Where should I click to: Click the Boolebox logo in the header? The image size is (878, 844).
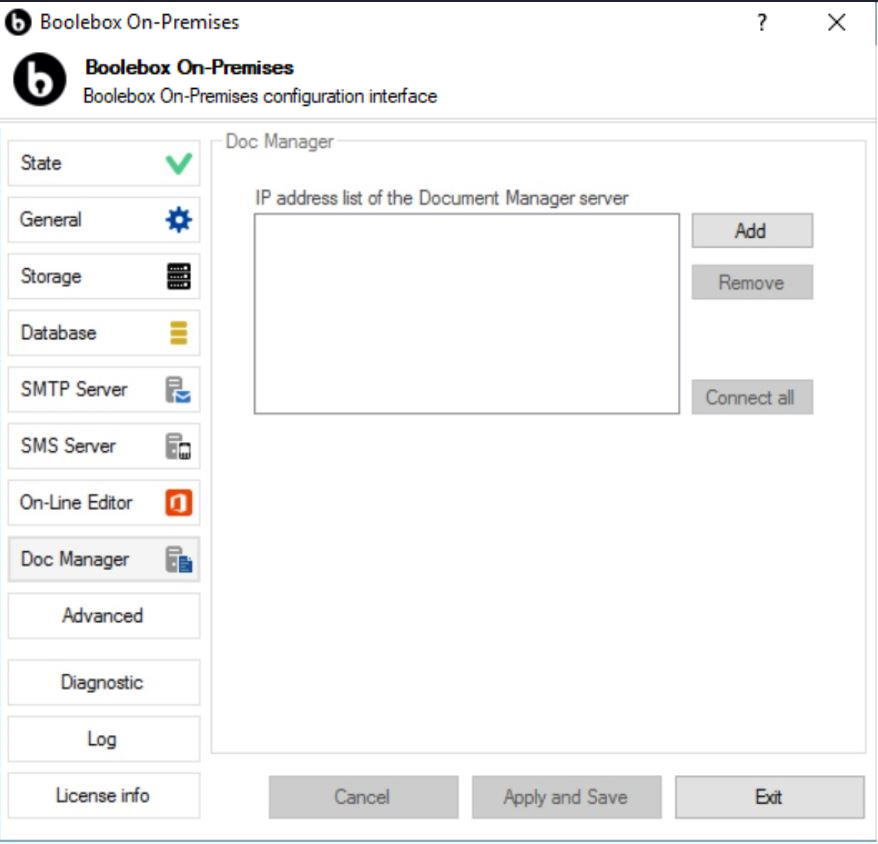coord(39,80)
